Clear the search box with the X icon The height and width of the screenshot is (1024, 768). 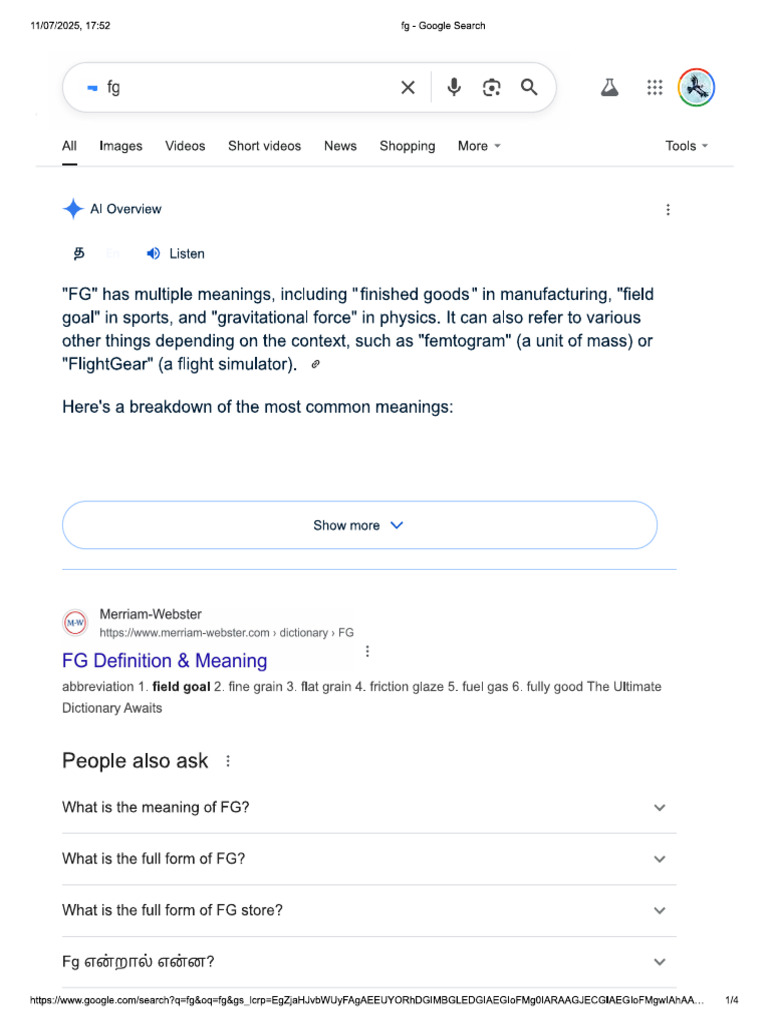coord(408,88)
